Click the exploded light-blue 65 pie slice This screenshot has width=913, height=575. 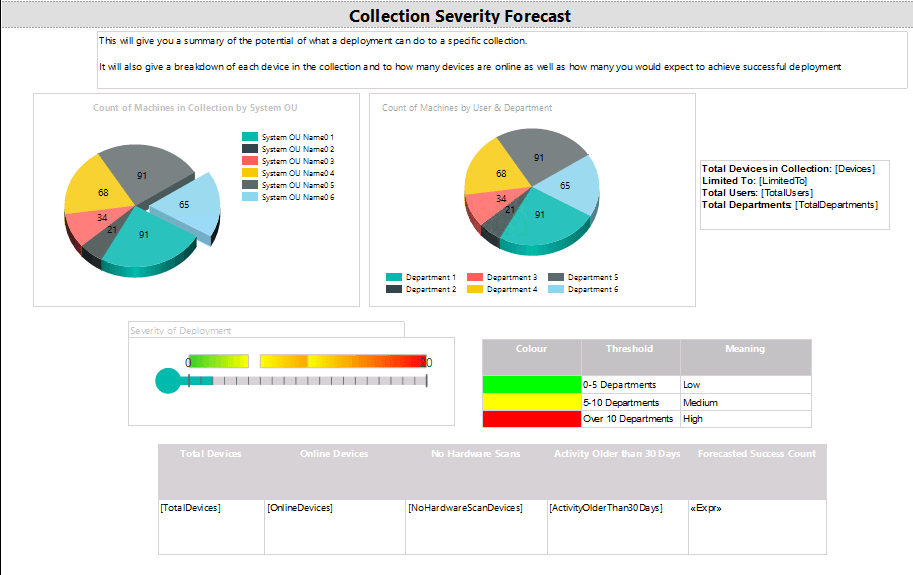pos(187,204)
